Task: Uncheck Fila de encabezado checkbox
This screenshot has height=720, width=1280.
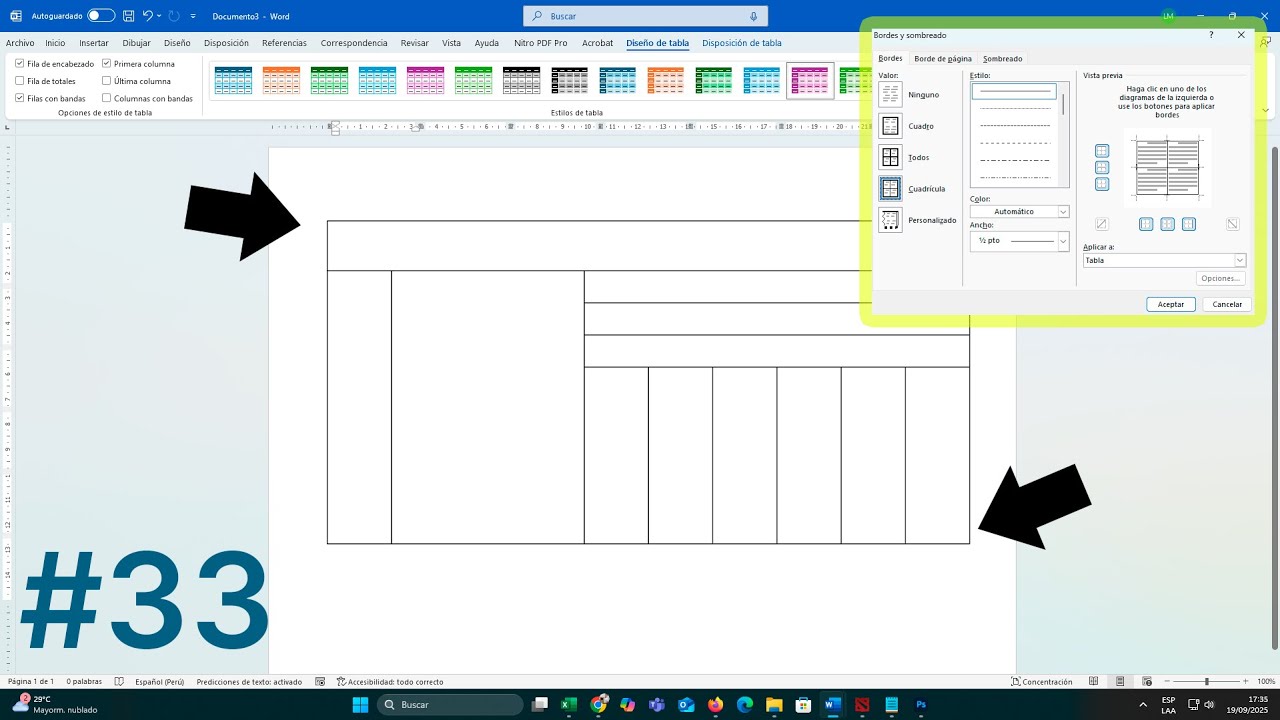Action: click(19, 64)
